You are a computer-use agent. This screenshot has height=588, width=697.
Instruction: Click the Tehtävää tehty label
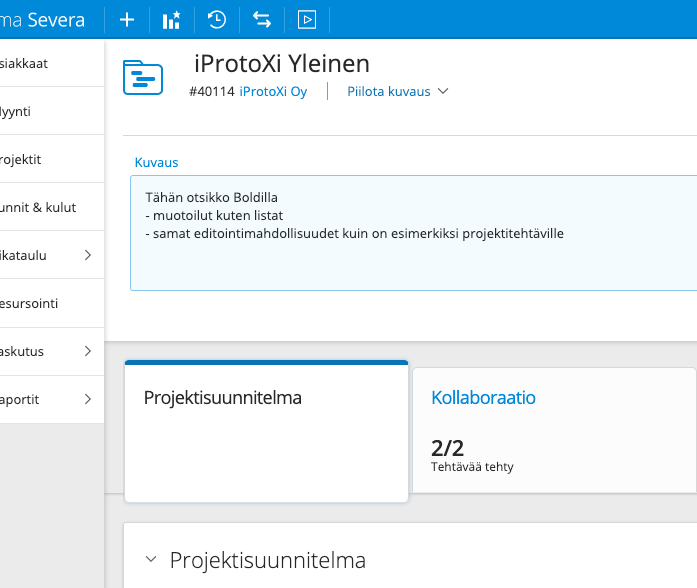point(472,467)
